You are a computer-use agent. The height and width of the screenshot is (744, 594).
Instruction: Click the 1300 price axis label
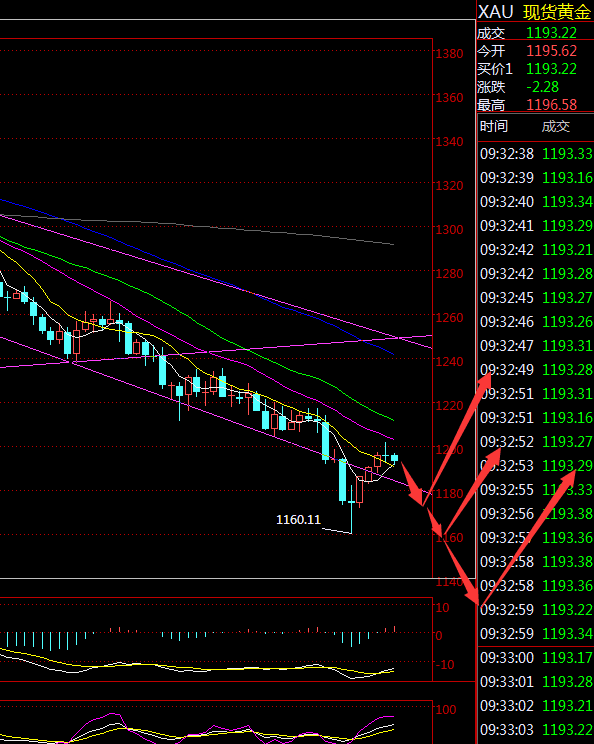tap(449, 230)
